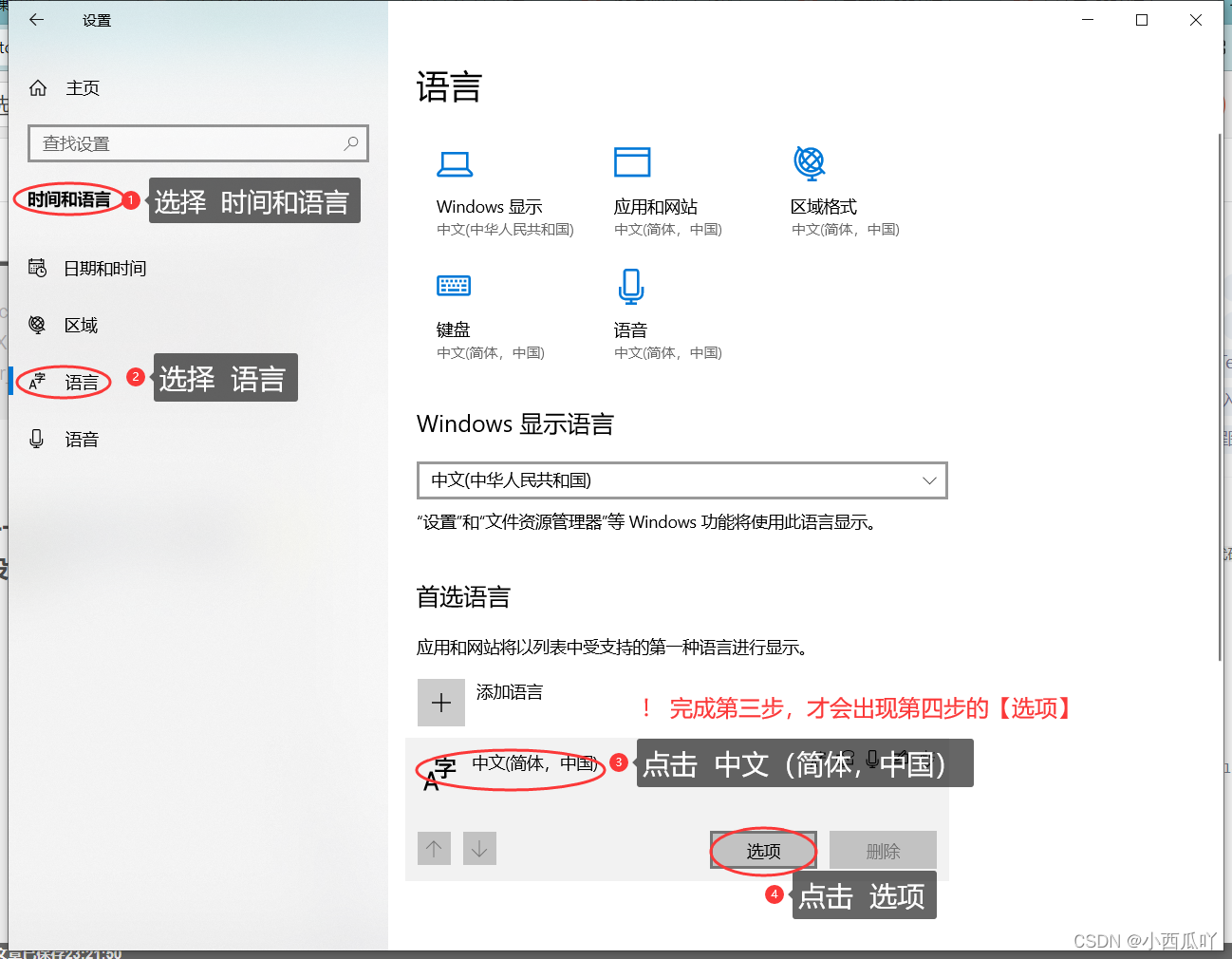Click the 删除 button
The height and width of the screenshot is (959, 1232).
[x=883, y=850]
